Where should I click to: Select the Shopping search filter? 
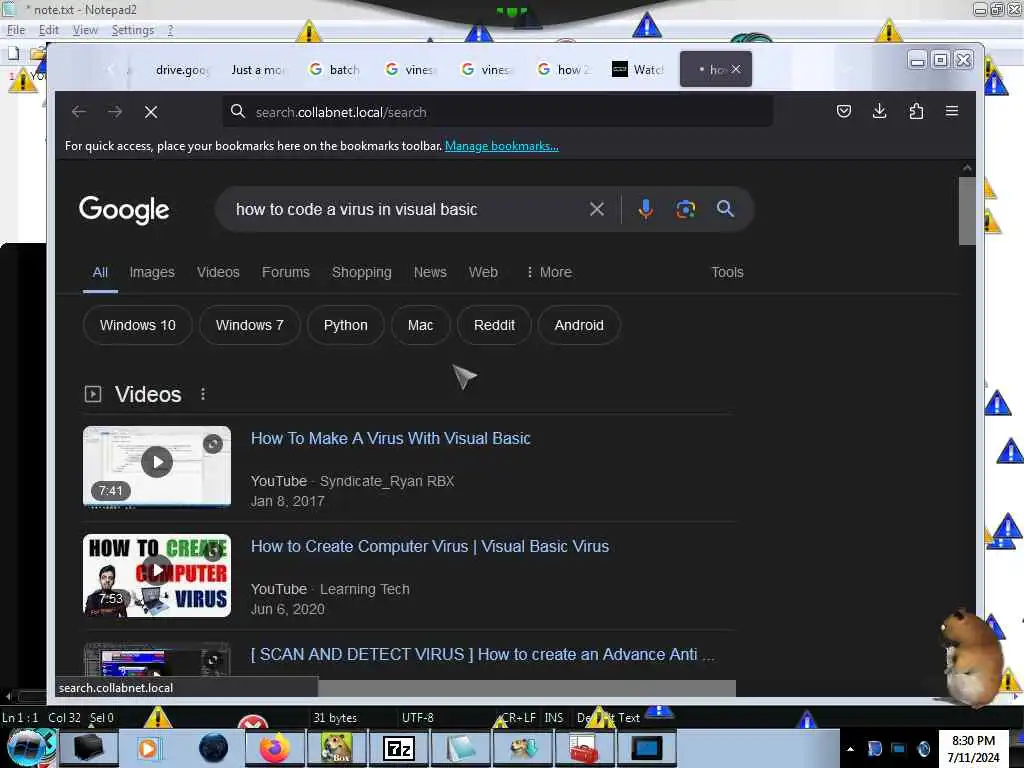click(x=361, y=272)
